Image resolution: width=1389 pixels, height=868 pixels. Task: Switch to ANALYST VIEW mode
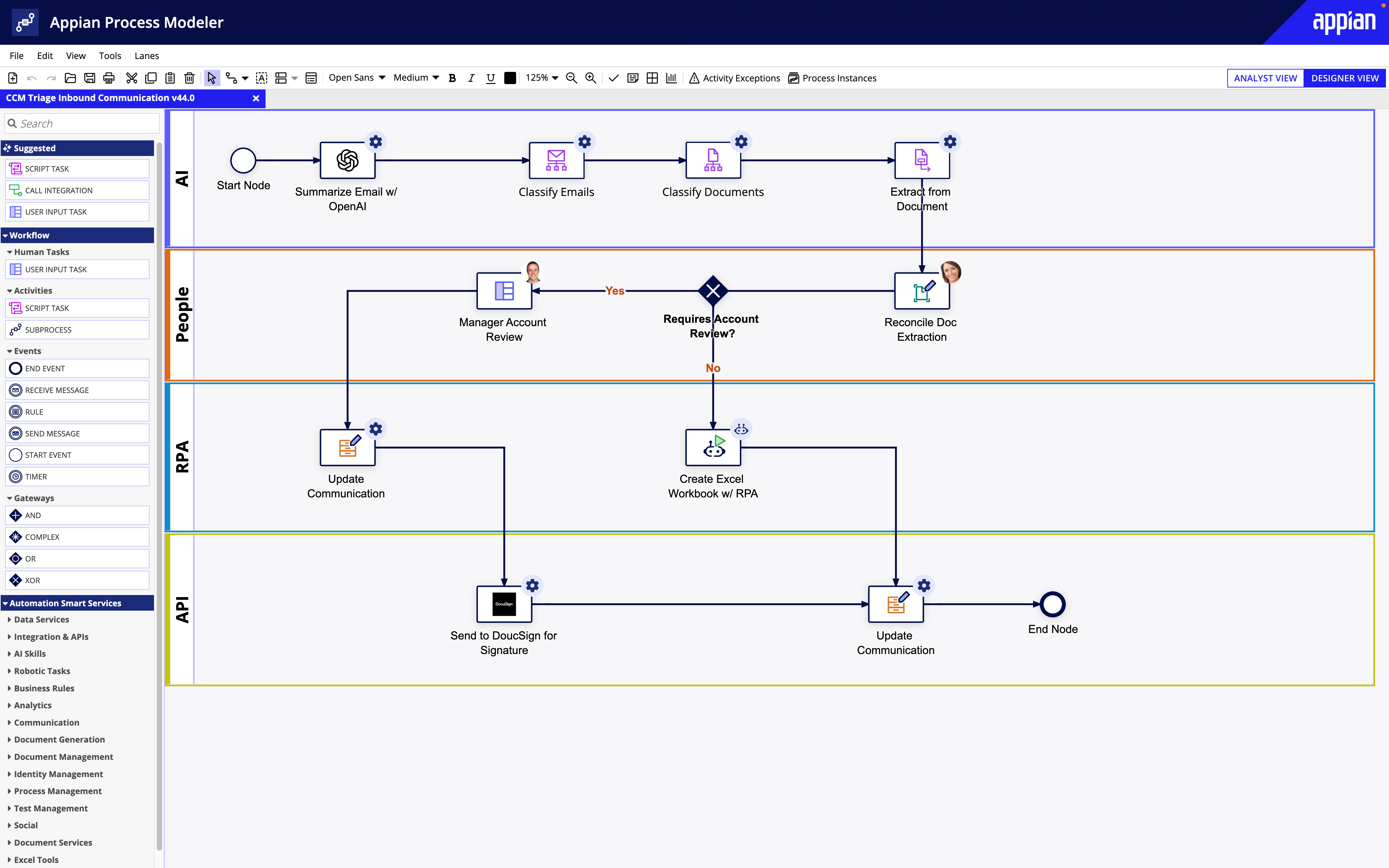coord(1265,78)
